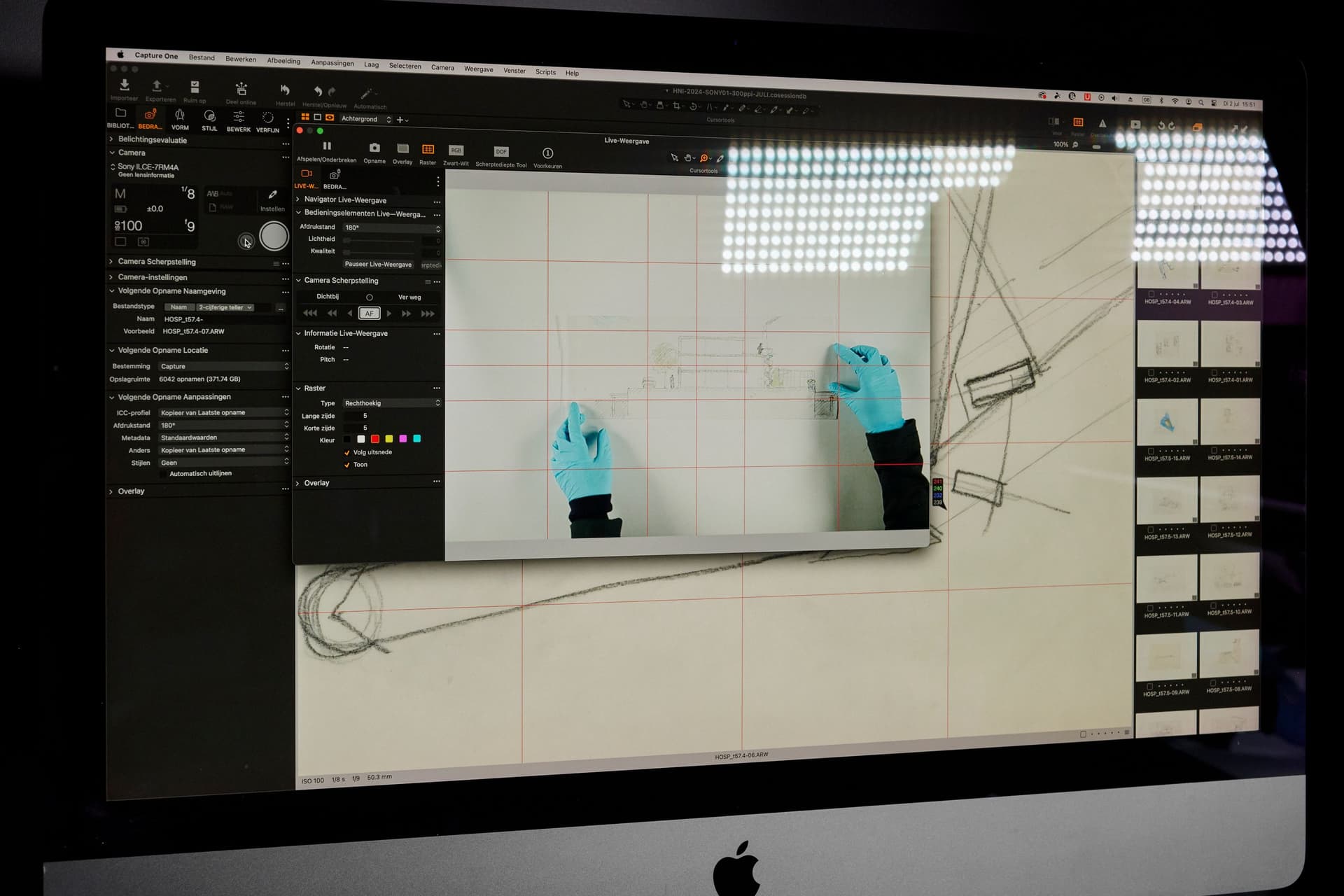1344x896 pixels.
Task: Click the Opname camera icon in Live-Weergave
Action: click(x=374, y=148)
